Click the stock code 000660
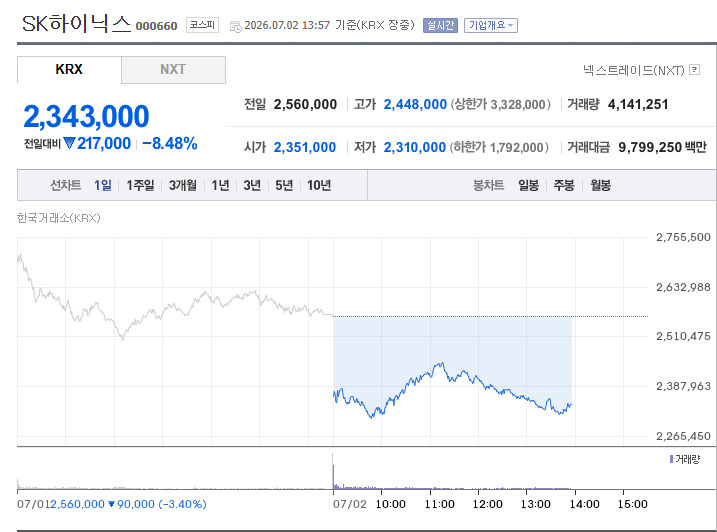The image size is (717, 532). click(156, 26)
